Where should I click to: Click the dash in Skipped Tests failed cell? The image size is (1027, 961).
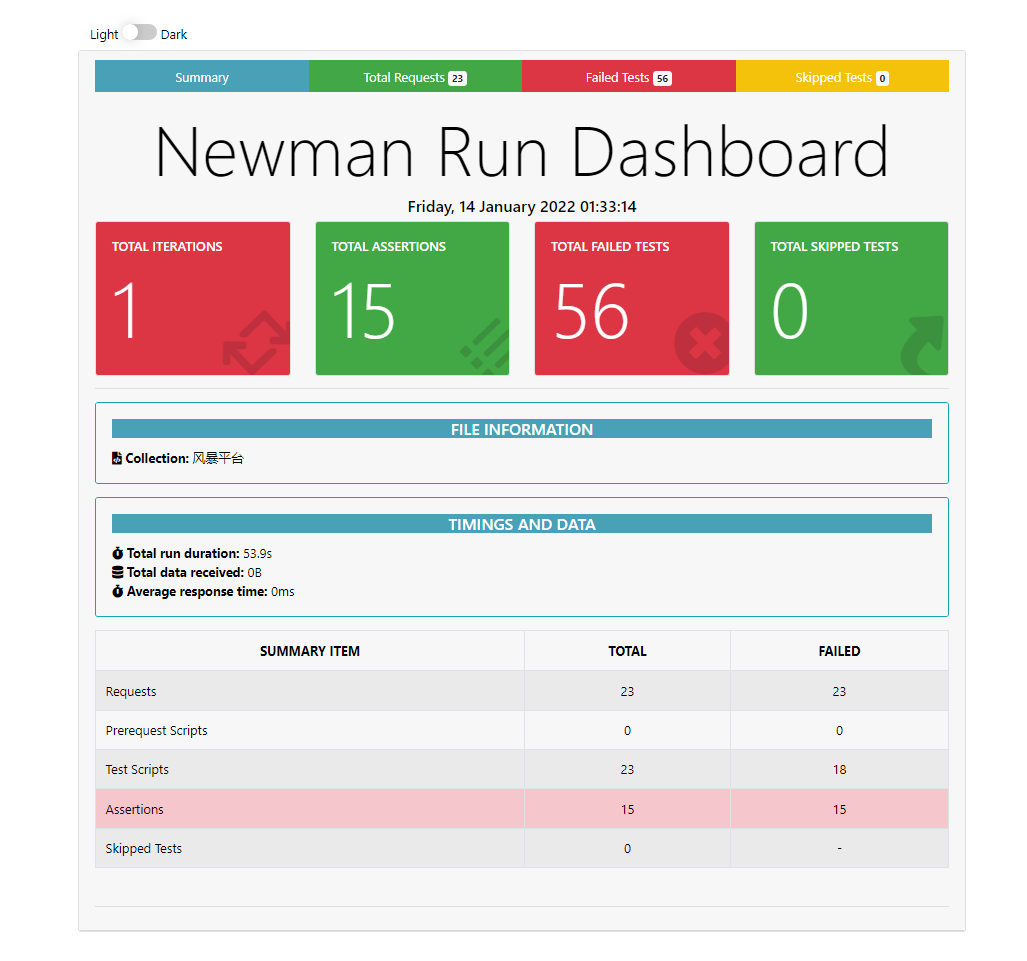pos(840,849)
